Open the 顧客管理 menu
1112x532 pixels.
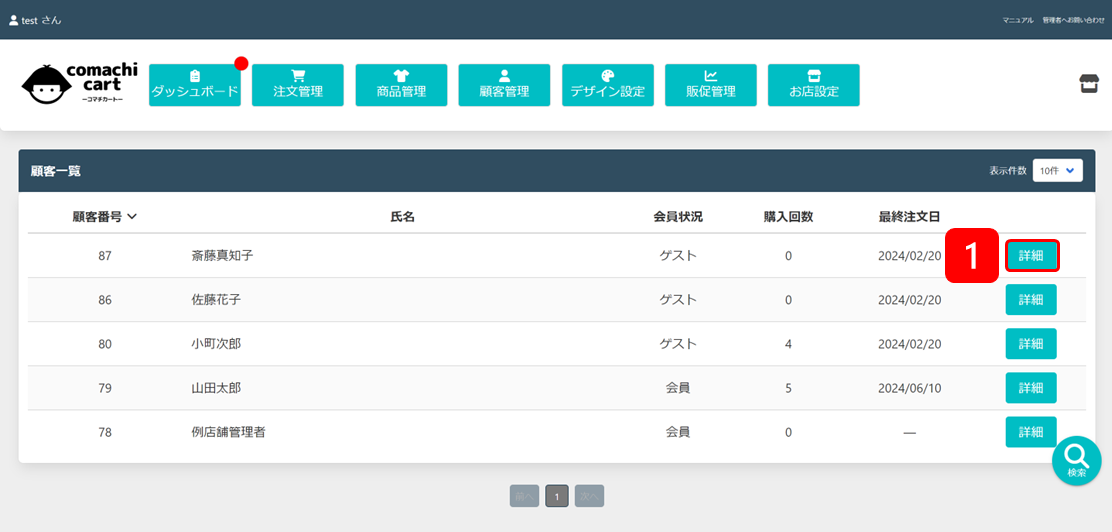pyautogui.click(x=504, y=85)
